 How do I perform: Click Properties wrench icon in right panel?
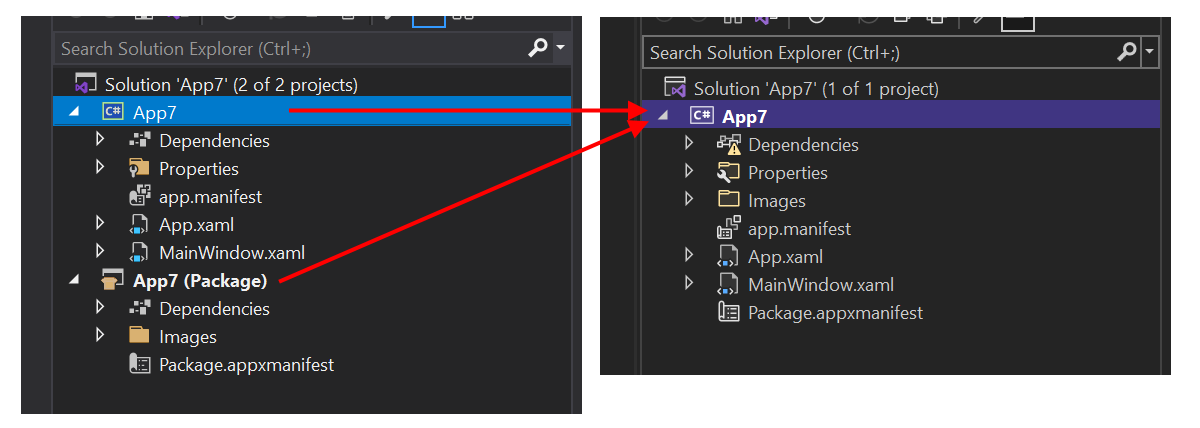coord(728,173)
